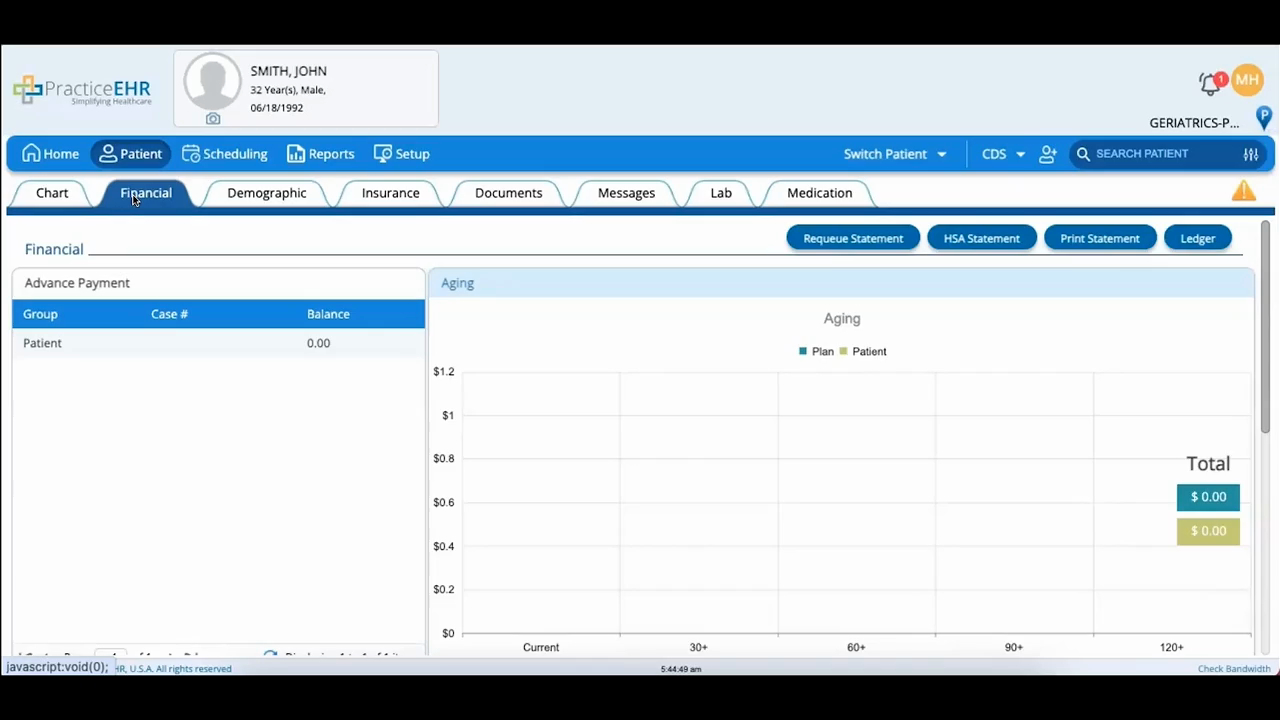Select the Financial tab
Screen dimensions: 1280x720
(x=146, y=193)
